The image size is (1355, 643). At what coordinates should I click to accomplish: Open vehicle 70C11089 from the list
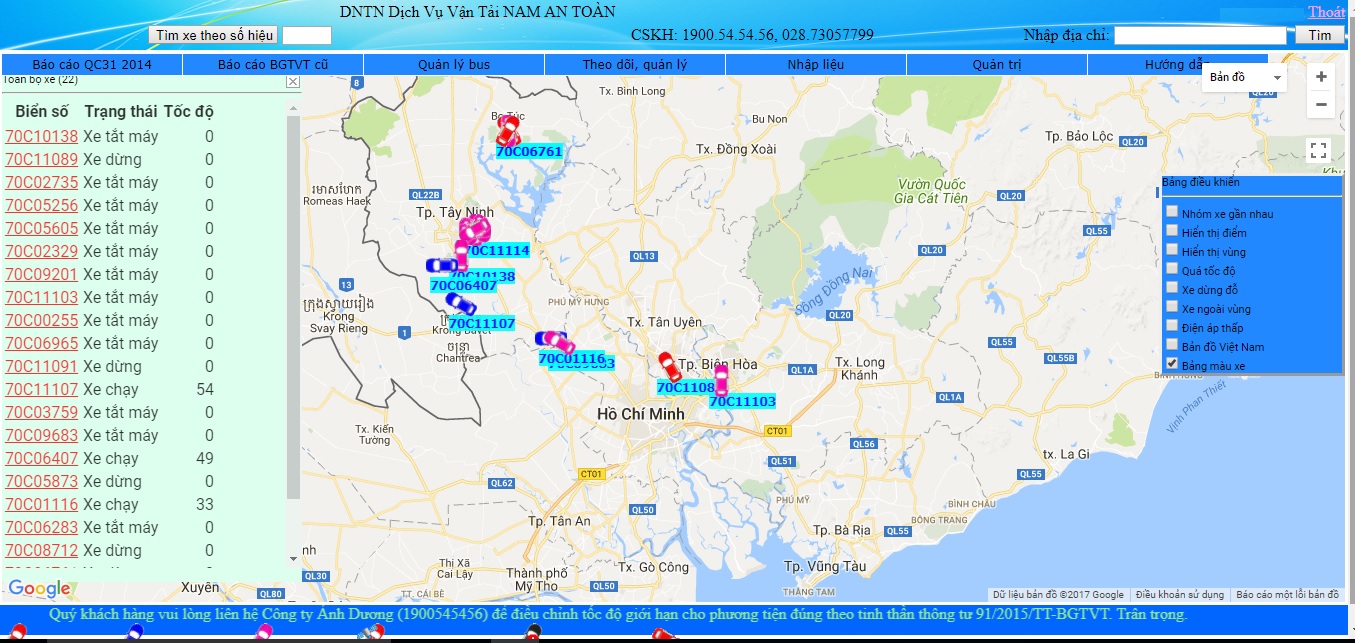pyautogui.click(x=41, y=160)
